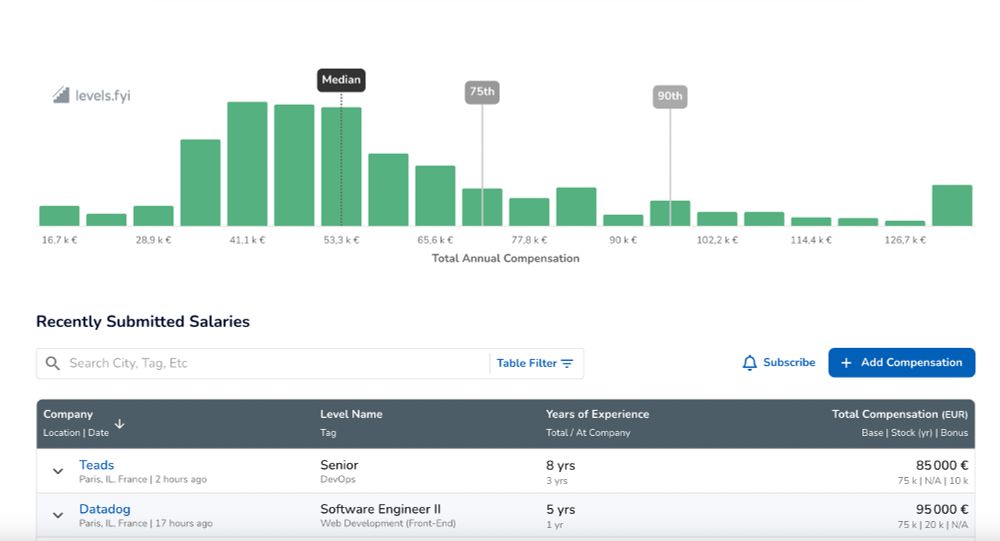Viewport: 1000px width, 541px height.
Task: Open the Teads company link
Action: click(96, 465)
